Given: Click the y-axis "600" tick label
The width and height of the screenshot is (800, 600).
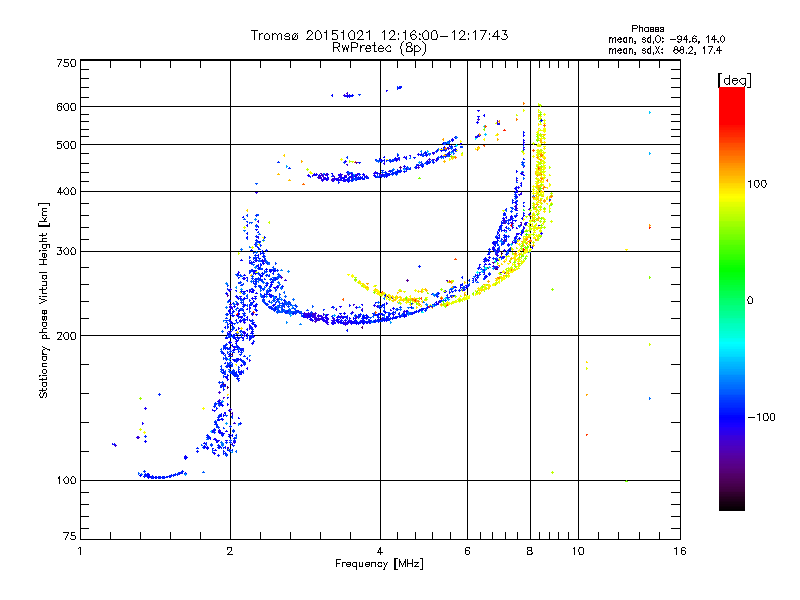Looking at the screenshot, I should click(x=66, y=107).
